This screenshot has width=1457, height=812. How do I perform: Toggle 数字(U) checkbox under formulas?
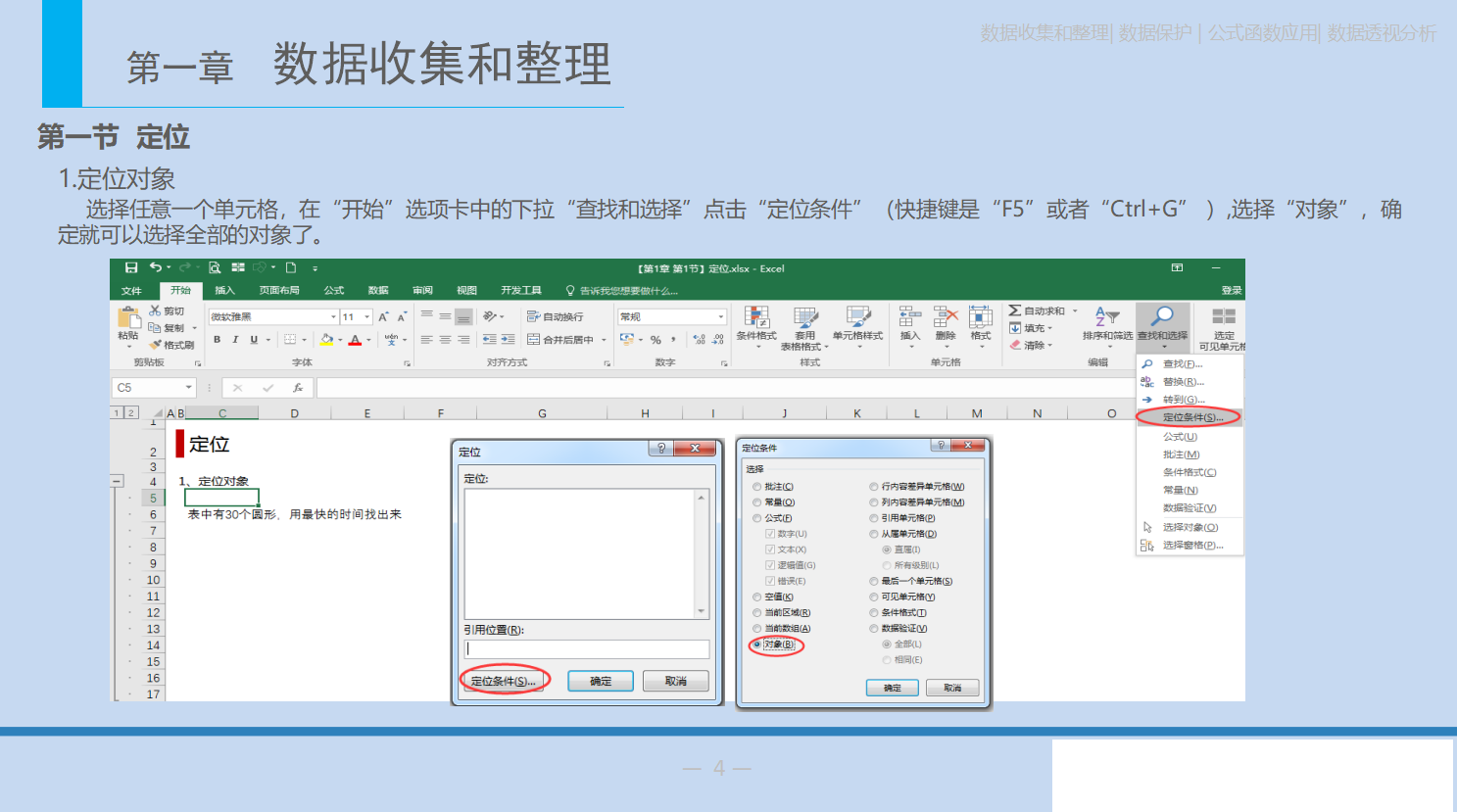(x=770, y=534)
